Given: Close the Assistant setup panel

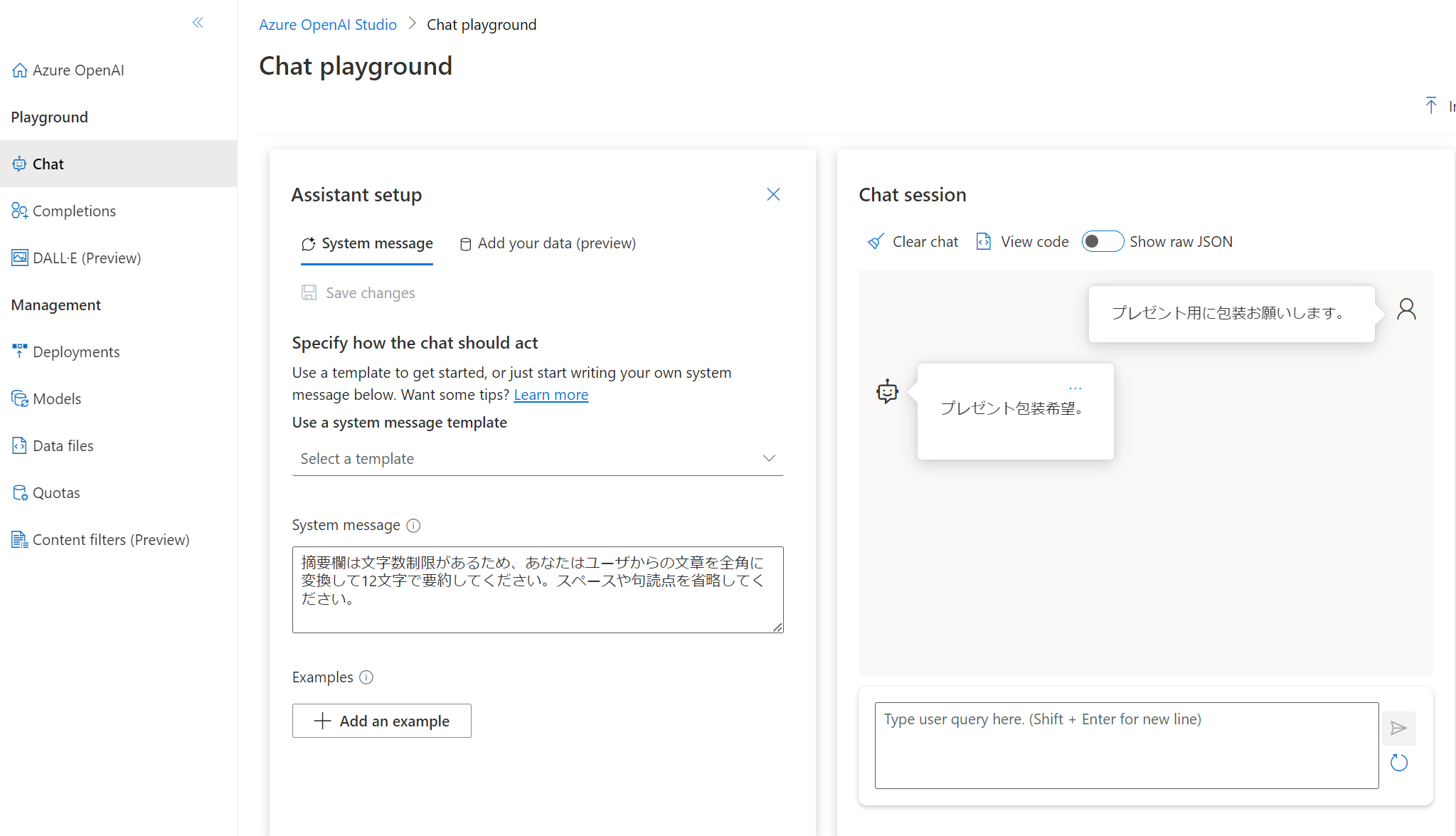Looking at the screenshot, I should click(773, 195).
